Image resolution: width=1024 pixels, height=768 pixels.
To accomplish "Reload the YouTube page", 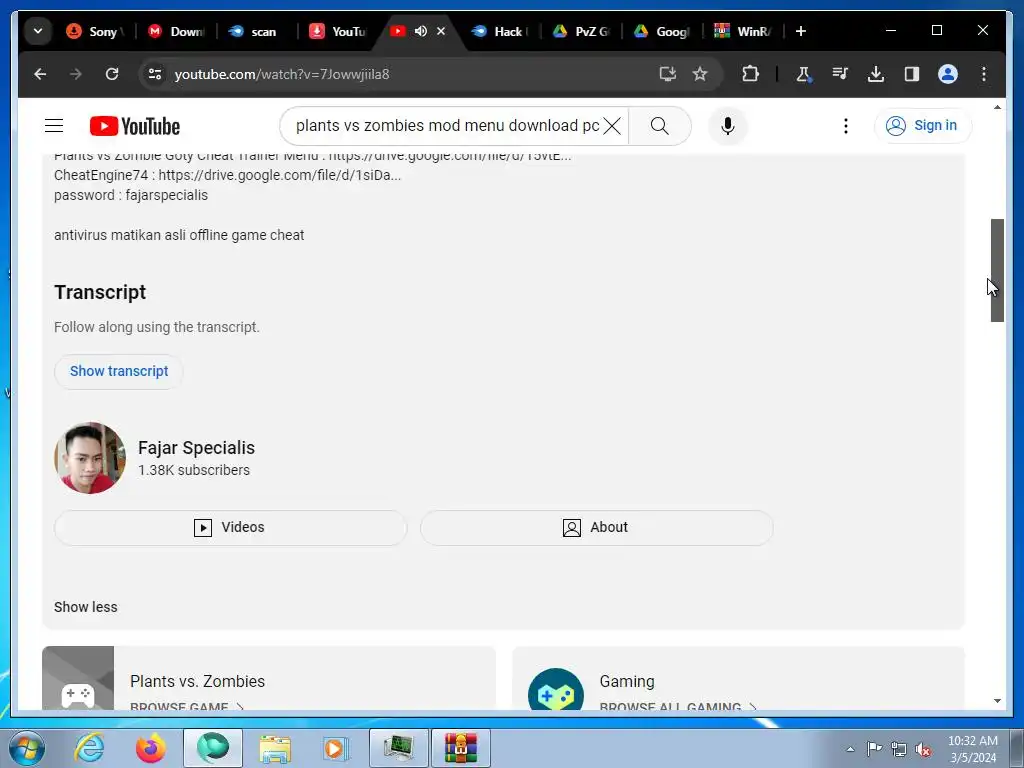I will click(112, 74).
